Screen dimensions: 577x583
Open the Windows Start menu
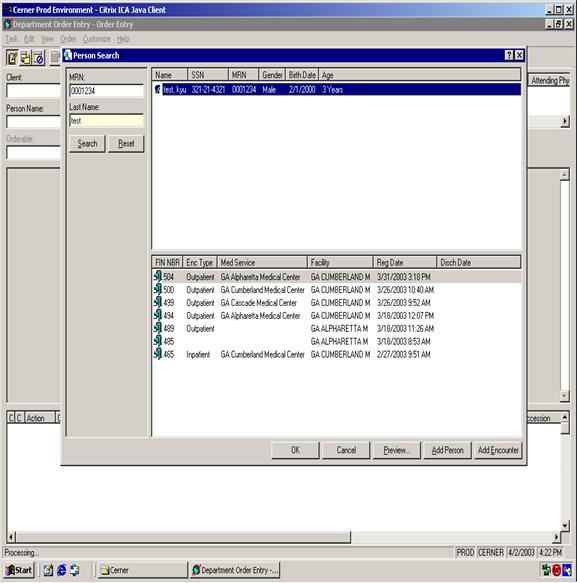coord(19,570)
